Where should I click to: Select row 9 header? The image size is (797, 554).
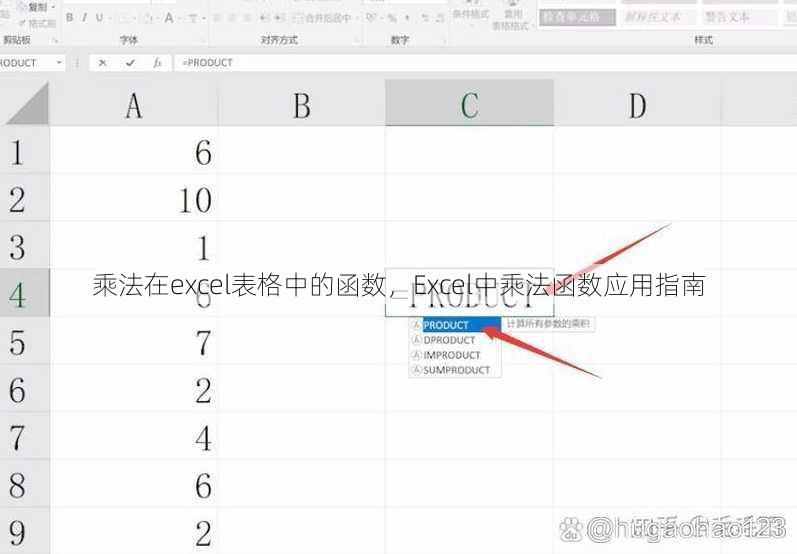point(24,531)
